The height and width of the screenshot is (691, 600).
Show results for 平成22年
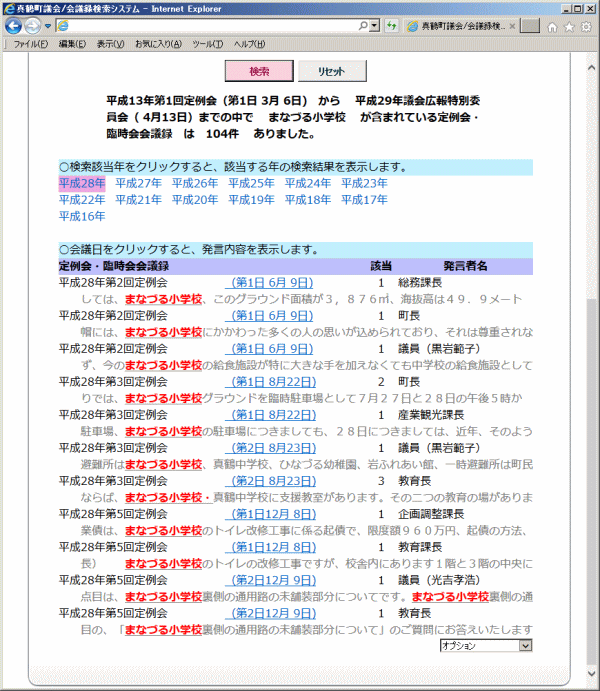point(82,200)
